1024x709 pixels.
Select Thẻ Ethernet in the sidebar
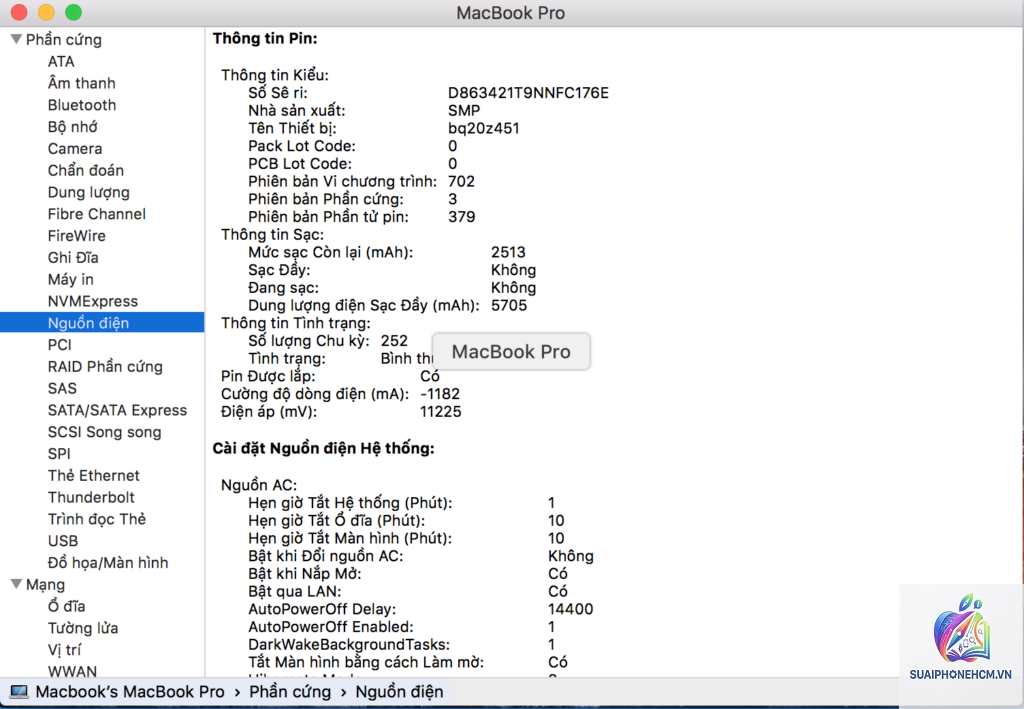pyautogui.click(x=93, y=475)
